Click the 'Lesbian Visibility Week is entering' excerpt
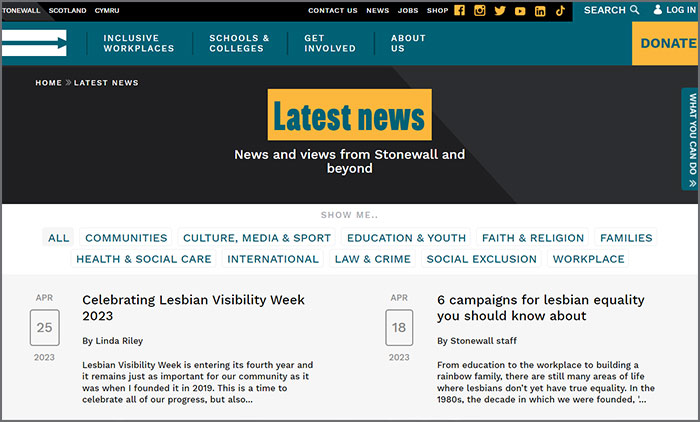 coord(198,382)
